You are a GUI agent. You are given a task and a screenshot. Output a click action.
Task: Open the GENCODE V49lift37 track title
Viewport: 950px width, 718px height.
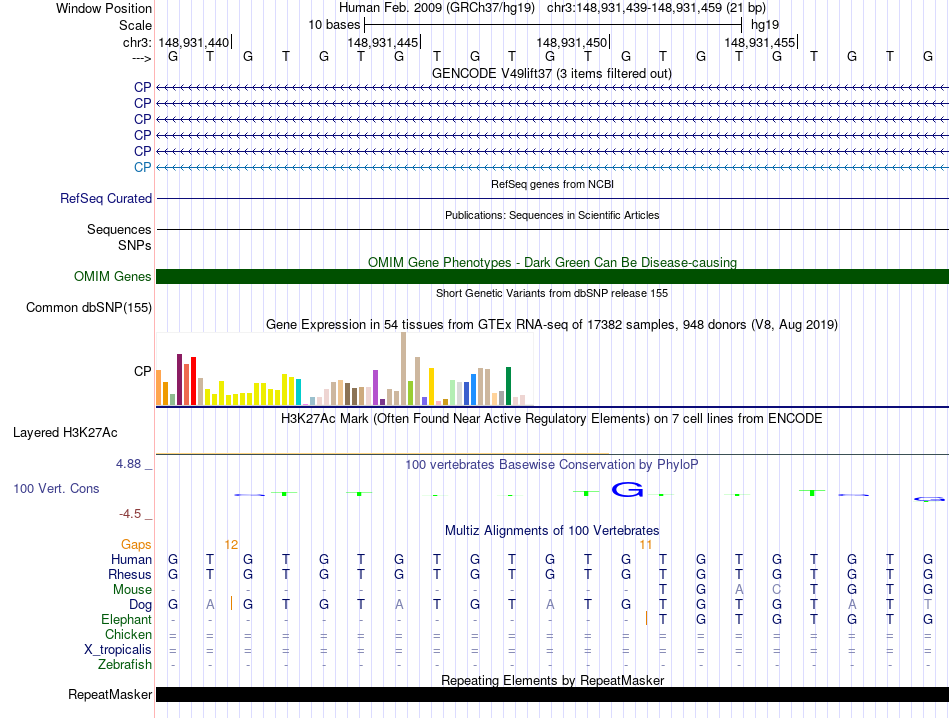[x=551, y=73]
